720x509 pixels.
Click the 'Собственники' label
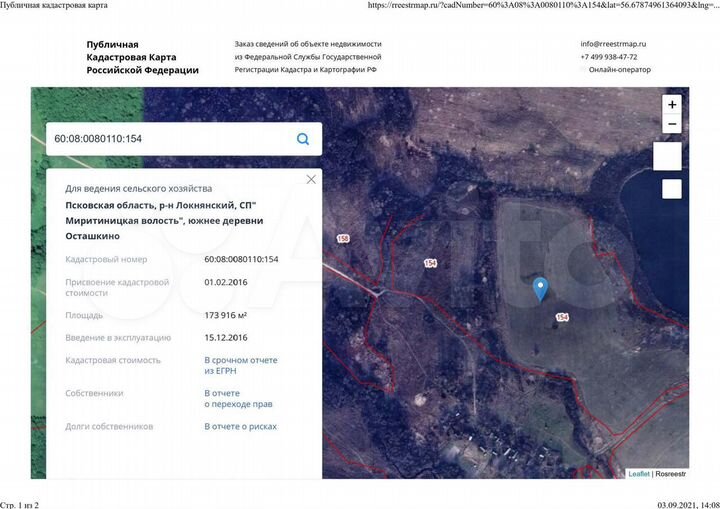(94, 393)
